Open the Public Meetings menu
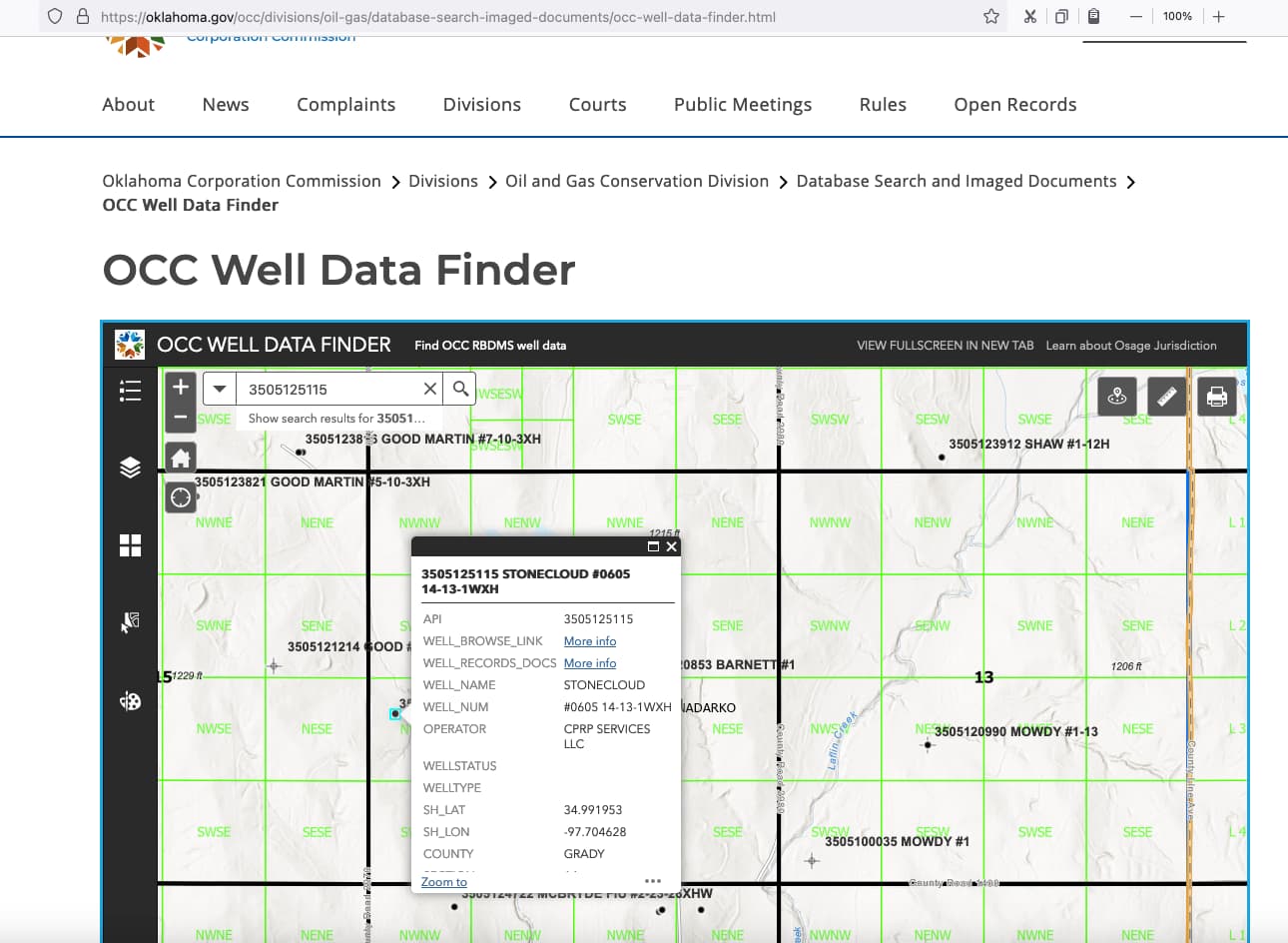Viewport: 1288px width, 943px height. [743, 105]
